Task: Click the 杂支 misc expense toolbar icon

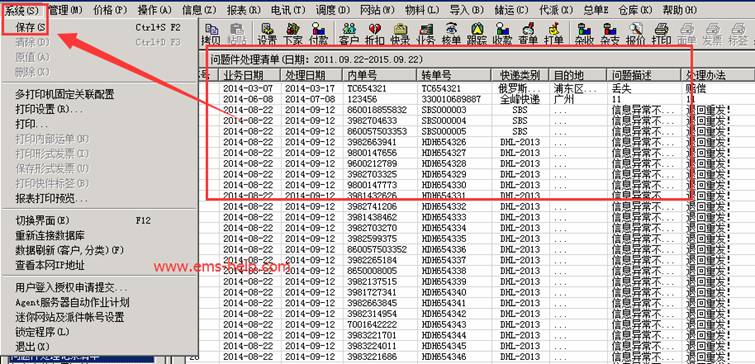Action: [x=610, y=34]
